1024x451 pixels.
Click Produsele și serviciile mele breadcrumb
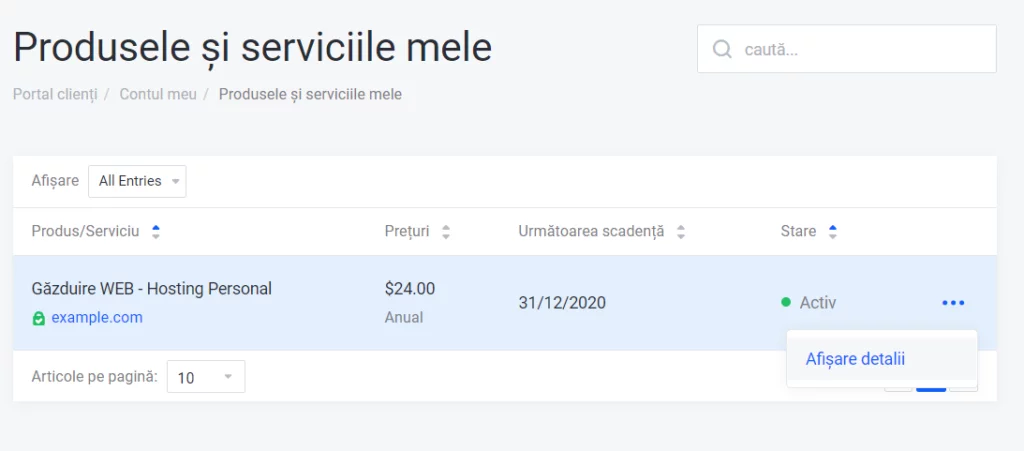pos(310,94)
